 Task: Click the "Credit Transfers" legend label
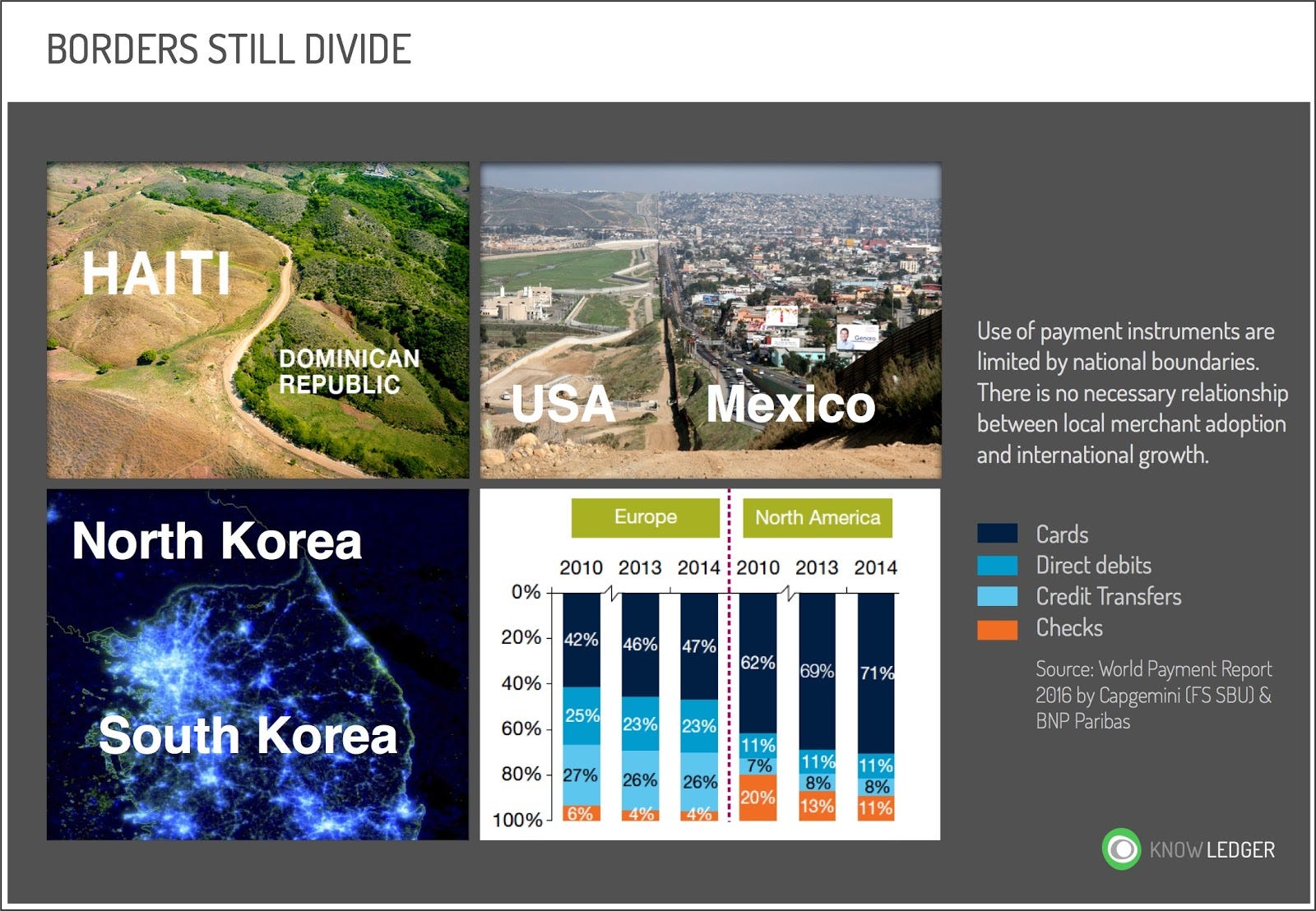(1108, 597)
